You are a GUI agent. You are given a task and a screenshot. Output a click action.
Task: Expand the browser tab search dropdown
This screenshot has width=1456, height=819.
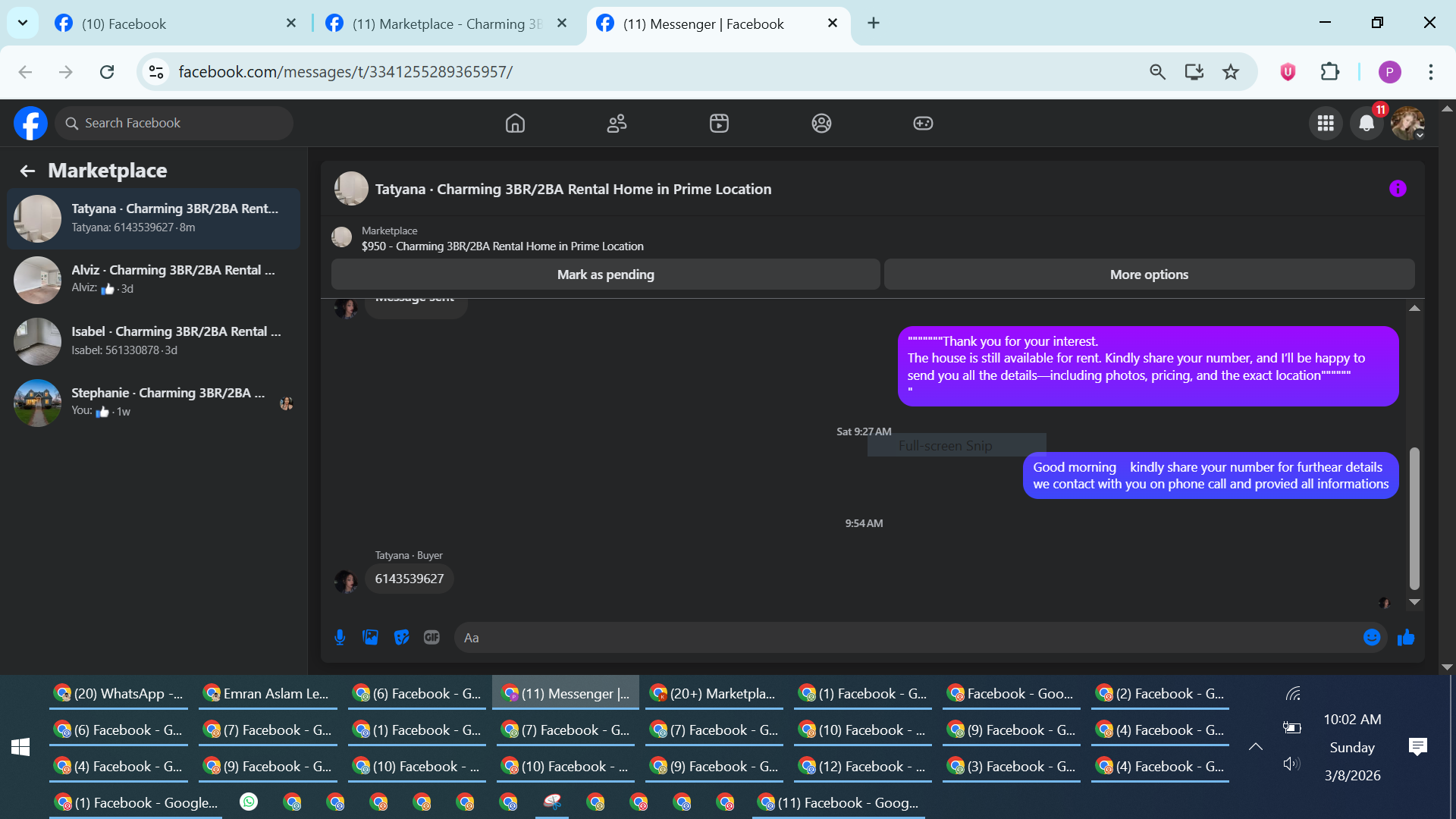click(x=23, y=23)
